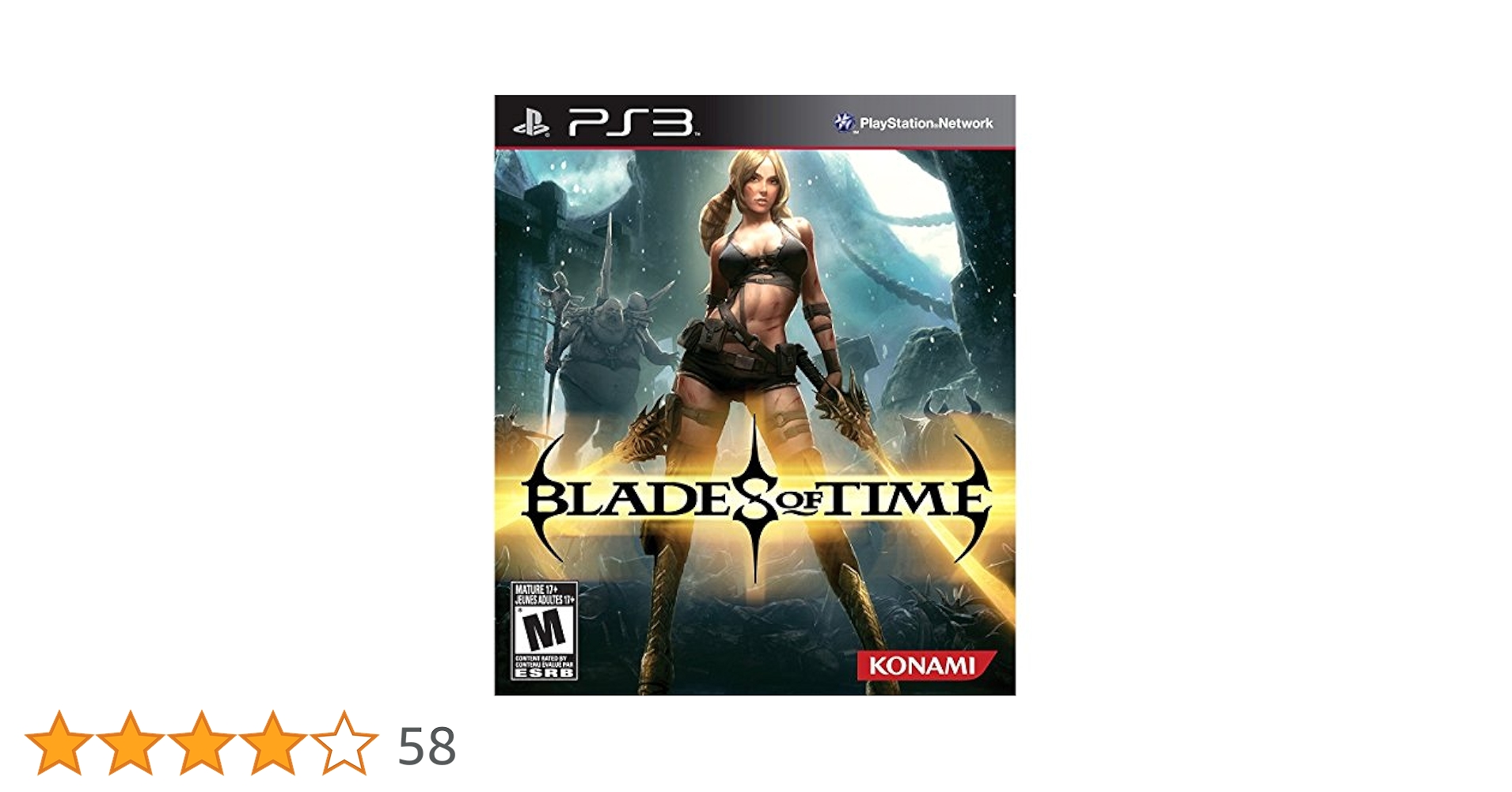The width and height of the screenshot is (1512, 792).
Task: Click the fourth filled rating star
Action: click(273, 743)
